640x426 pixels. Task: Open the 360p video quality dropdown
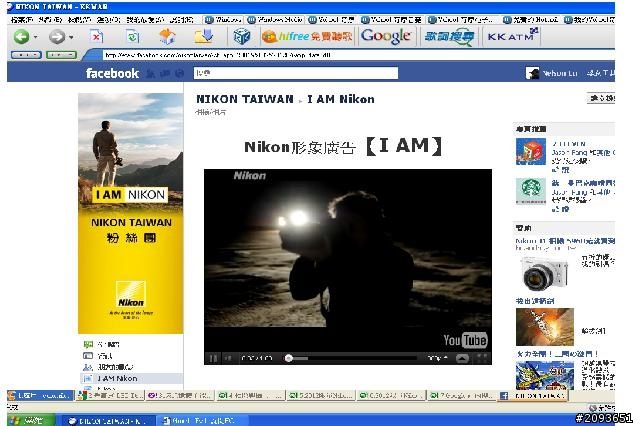click(438, 358)
